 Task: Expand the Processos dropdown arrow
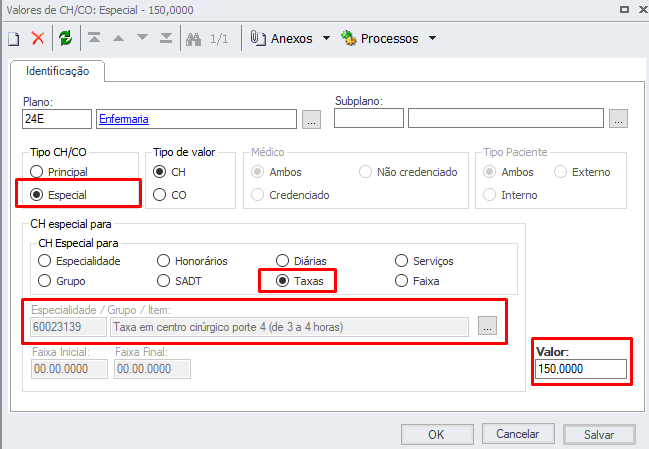click(432, 38)
